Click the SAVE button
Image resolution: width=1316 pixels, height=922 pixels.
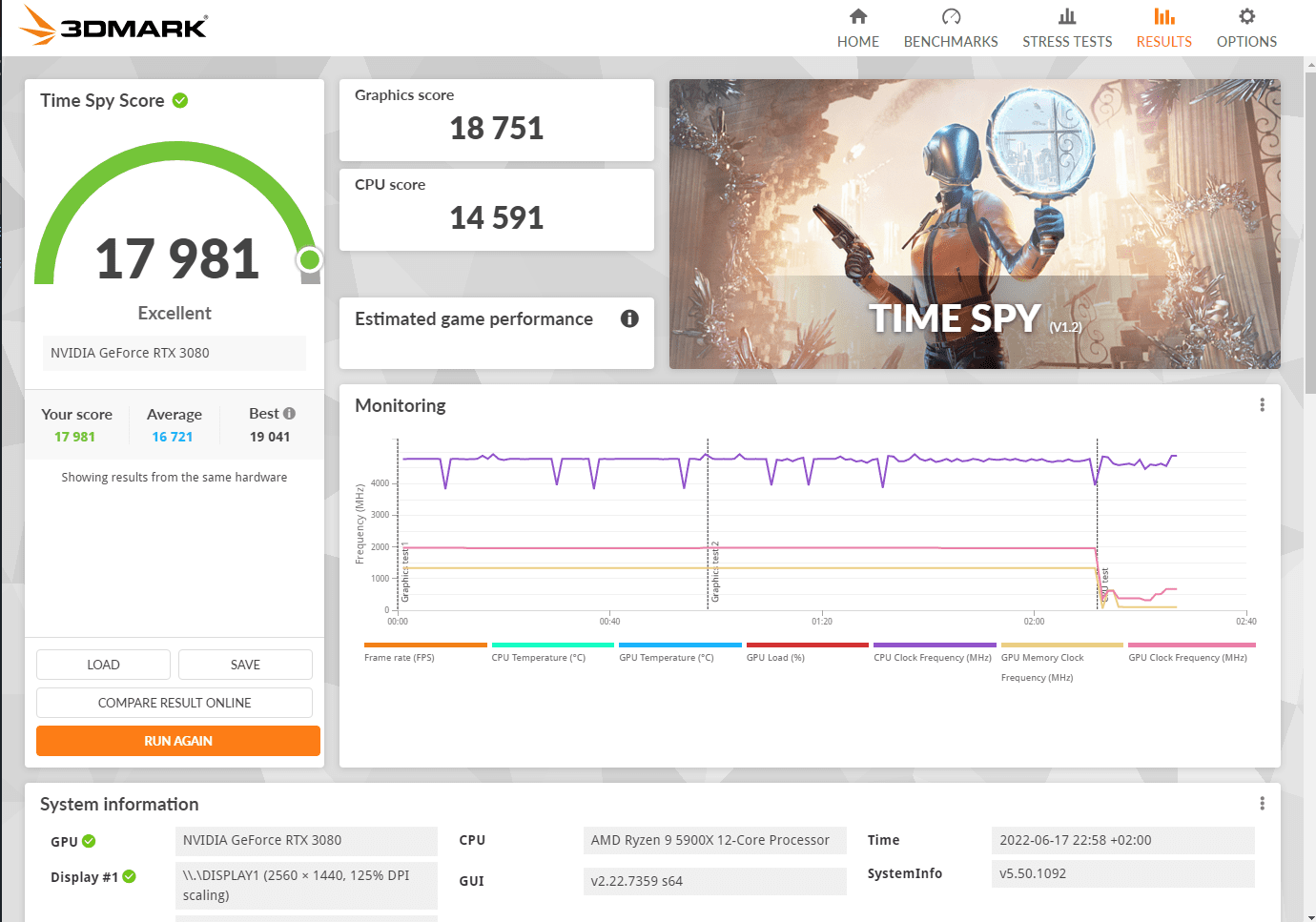pos(245,665)
